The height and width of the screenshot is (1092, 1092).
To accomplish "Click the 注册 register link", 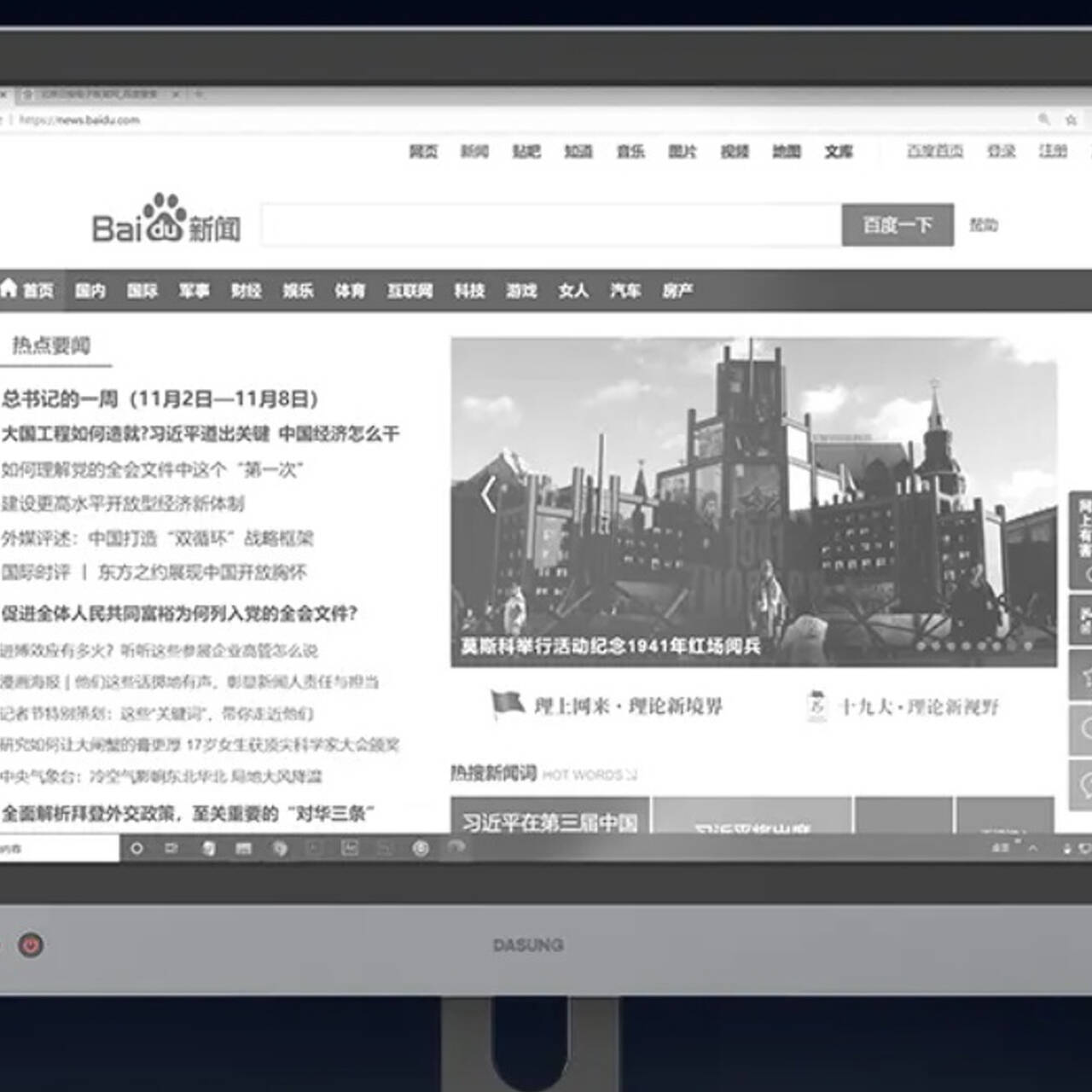I will 1053,151.
